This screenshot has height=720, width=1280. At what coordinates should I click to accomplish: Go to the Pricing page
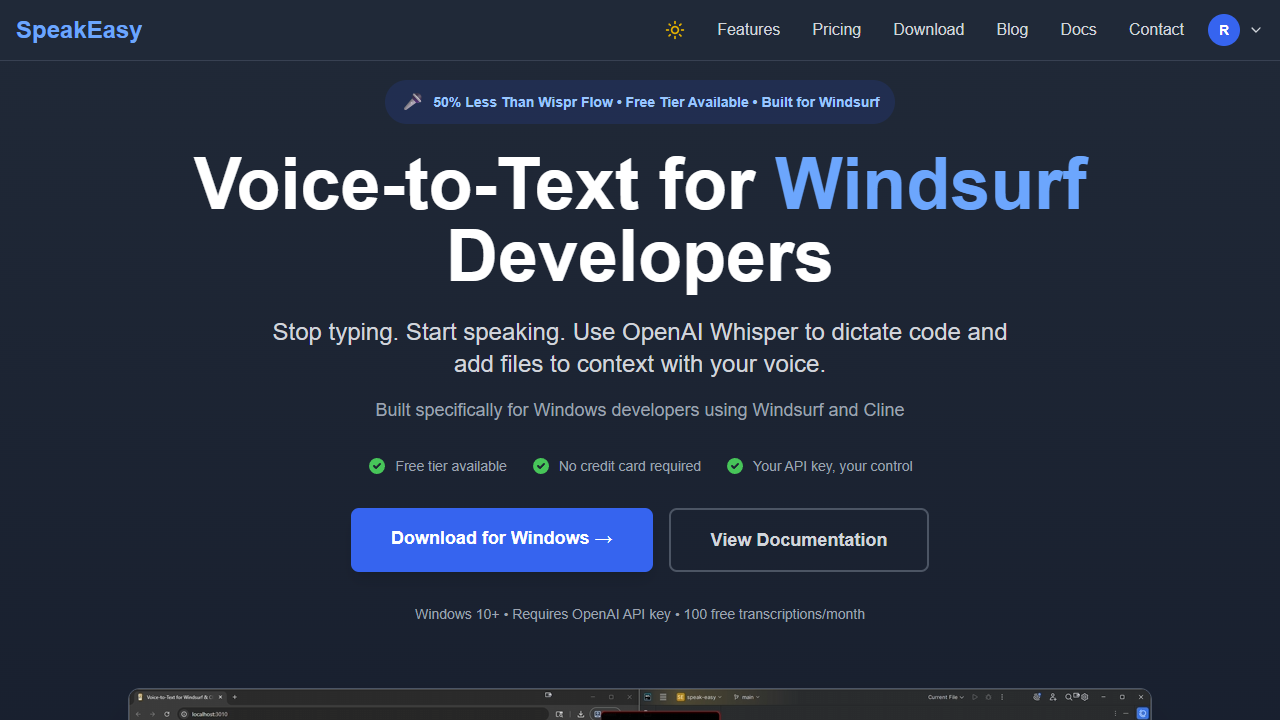(836, 30)
